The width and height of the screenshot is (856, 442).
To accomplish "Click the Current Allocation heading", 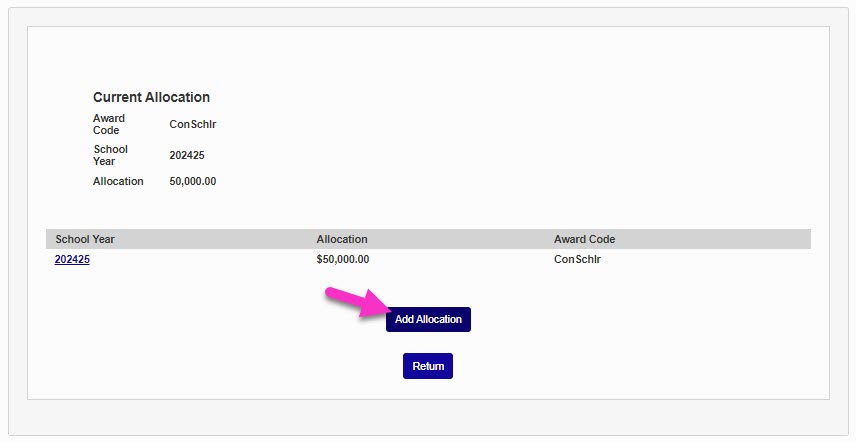I will point(151,98).
